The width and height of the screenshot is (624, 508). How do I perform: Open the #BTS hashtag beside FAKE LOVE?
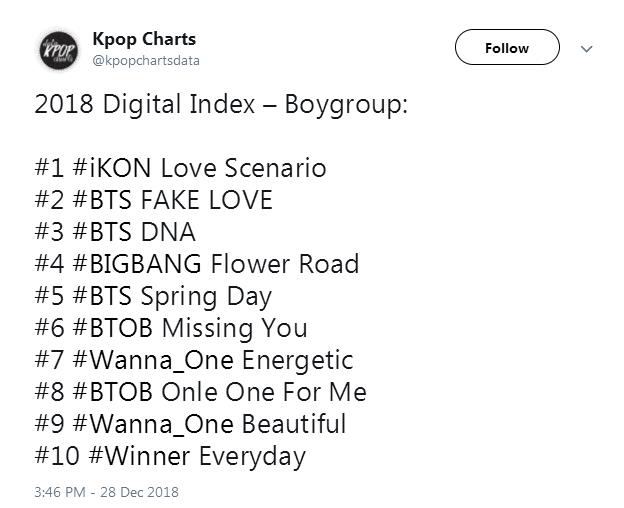[110, 200]
